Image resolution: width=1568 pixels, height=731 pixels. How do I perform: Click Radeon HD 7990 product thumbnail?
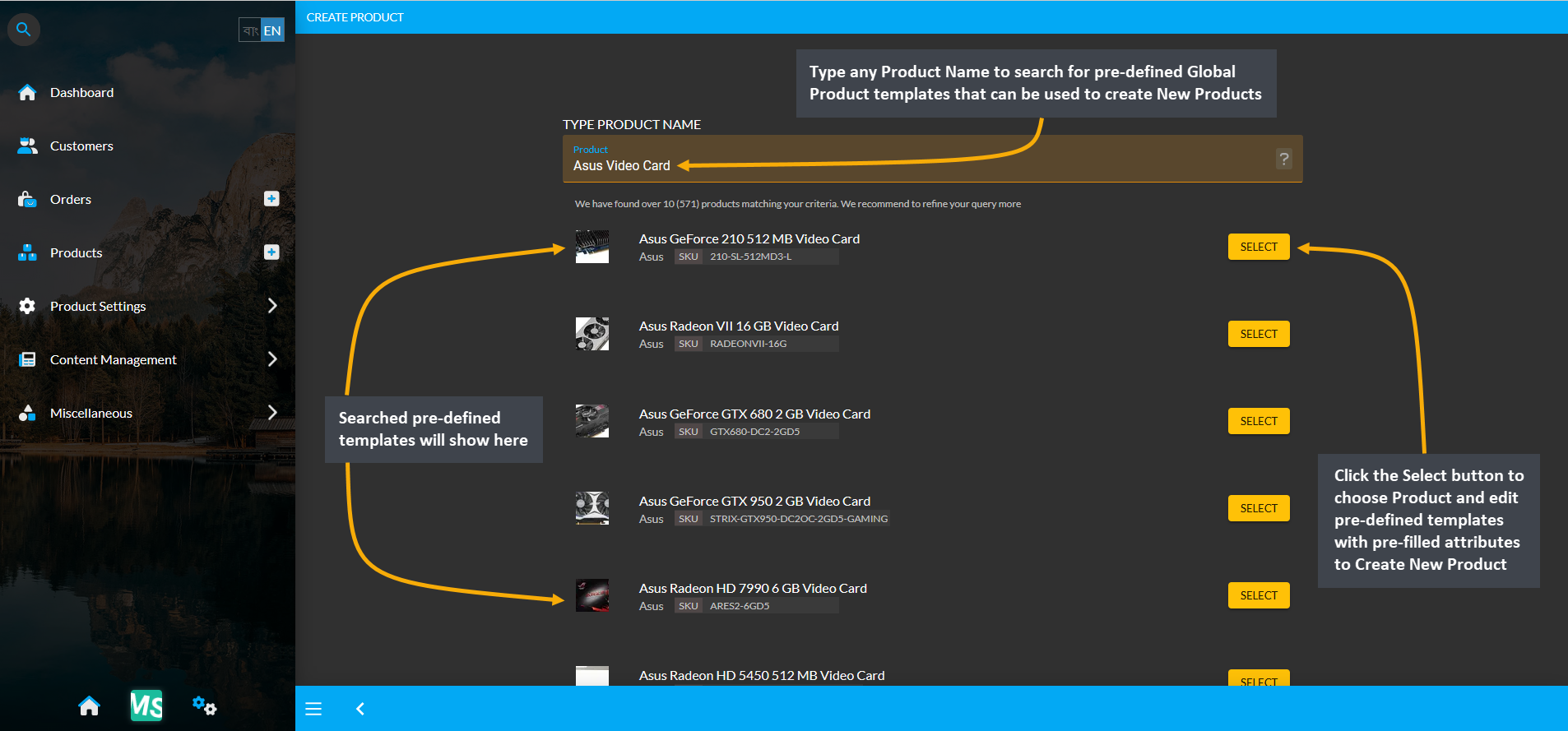click(592, 595)
